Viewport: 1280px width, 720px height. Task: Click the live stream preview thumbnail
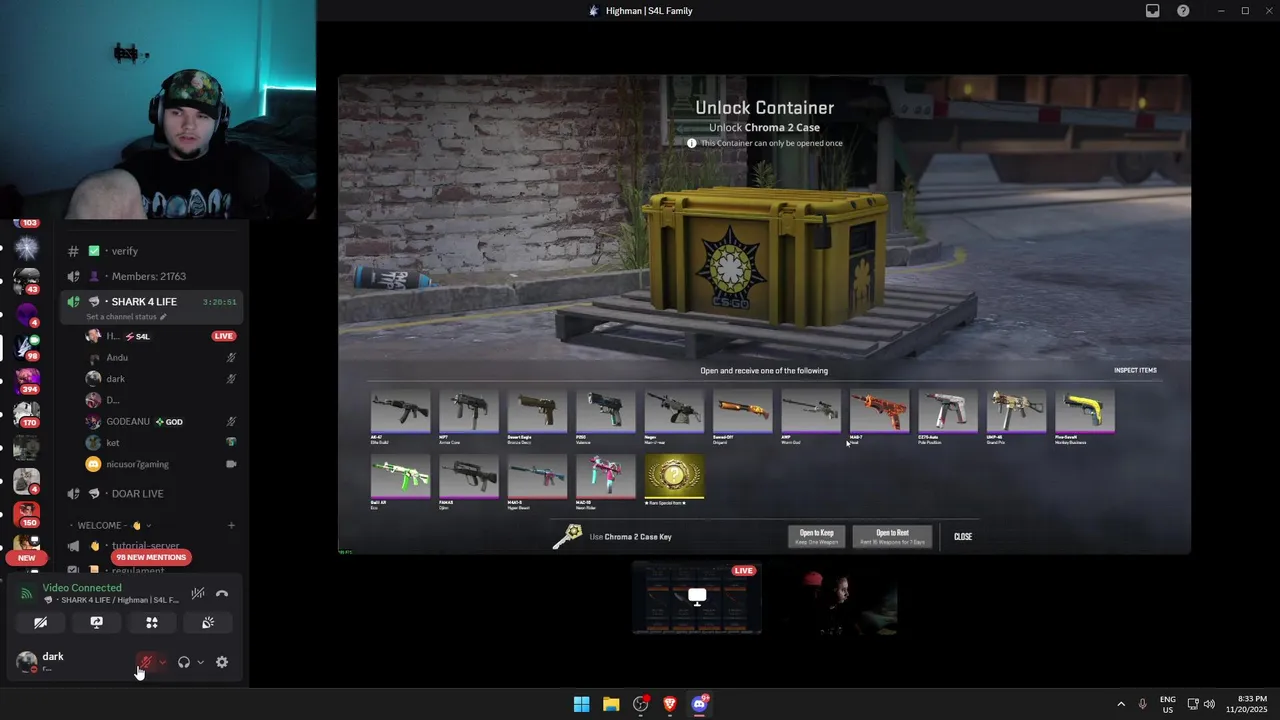(697, 597)
